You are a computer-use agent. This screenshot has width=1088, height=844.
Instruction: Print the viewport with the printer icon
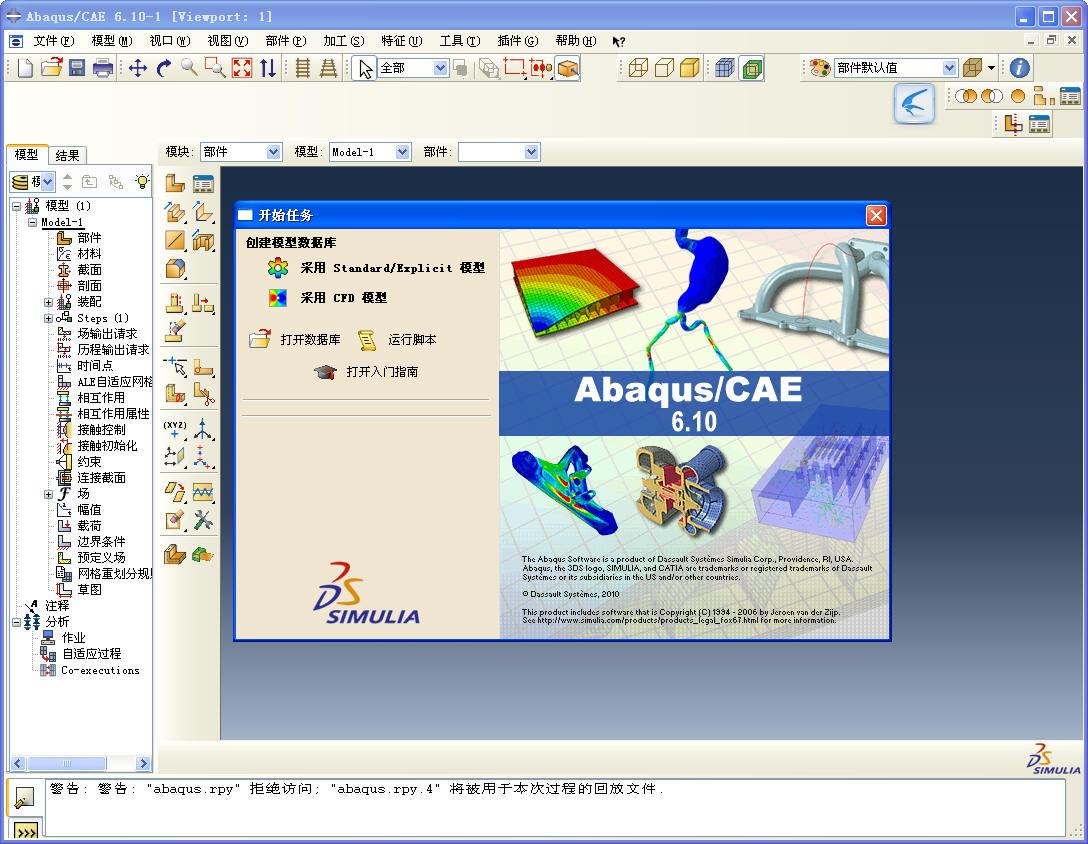(x=103, y=68)
